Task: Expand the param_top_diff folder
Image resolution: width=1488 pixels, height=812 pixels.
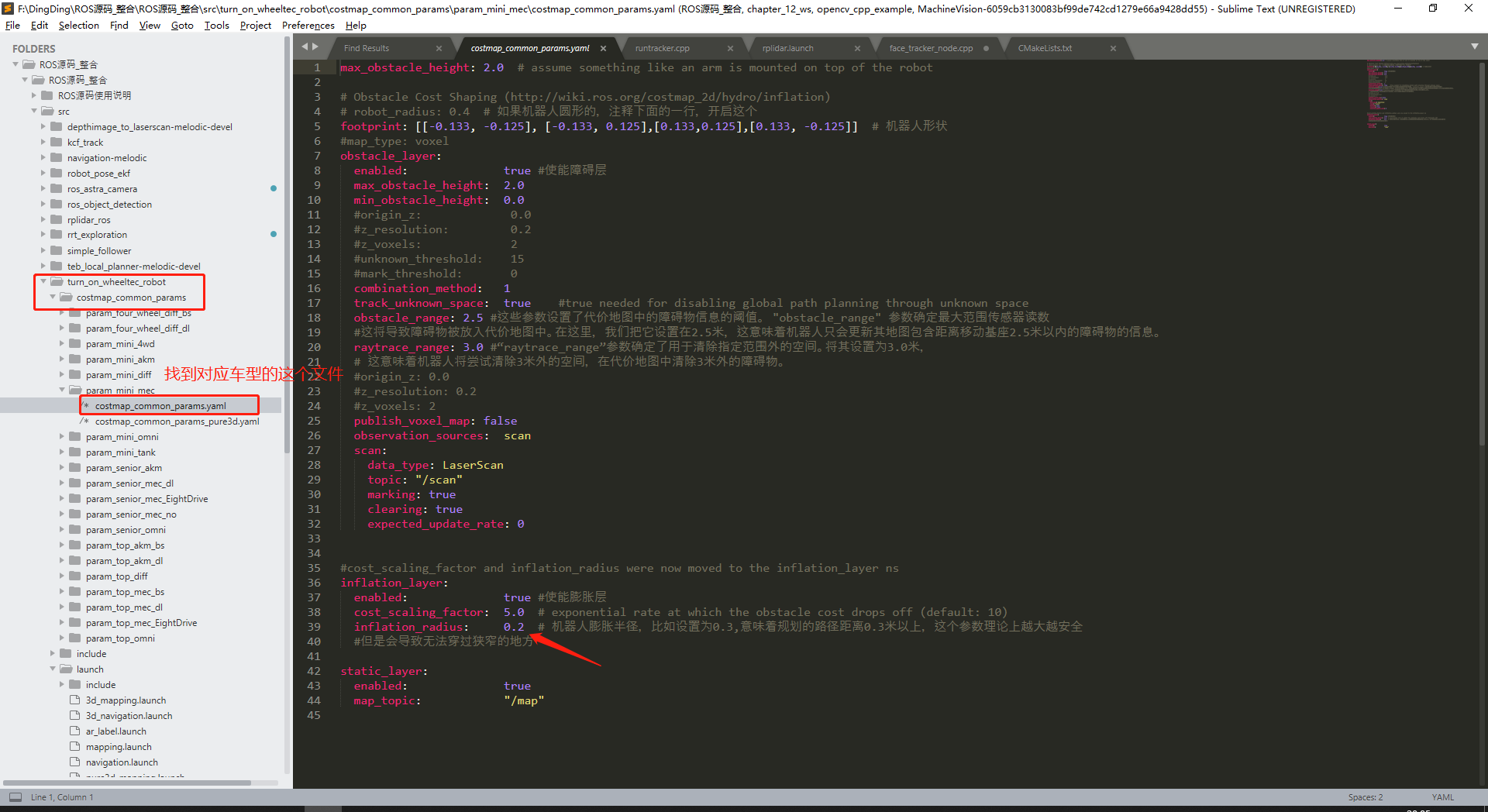Action: [62, 576]
